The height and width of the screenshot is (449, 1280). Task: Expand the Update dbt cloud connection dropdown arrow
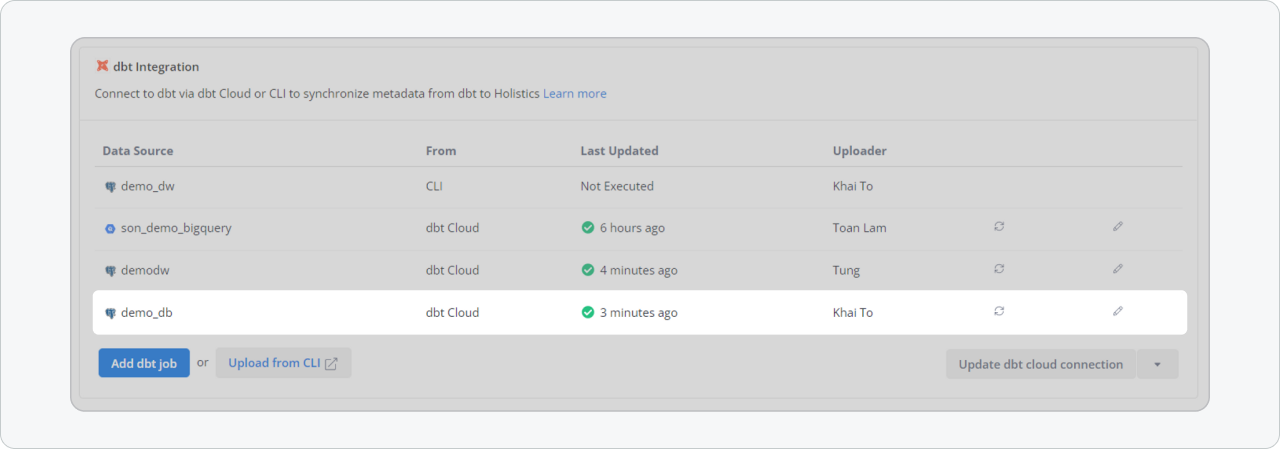(1158, 364)
